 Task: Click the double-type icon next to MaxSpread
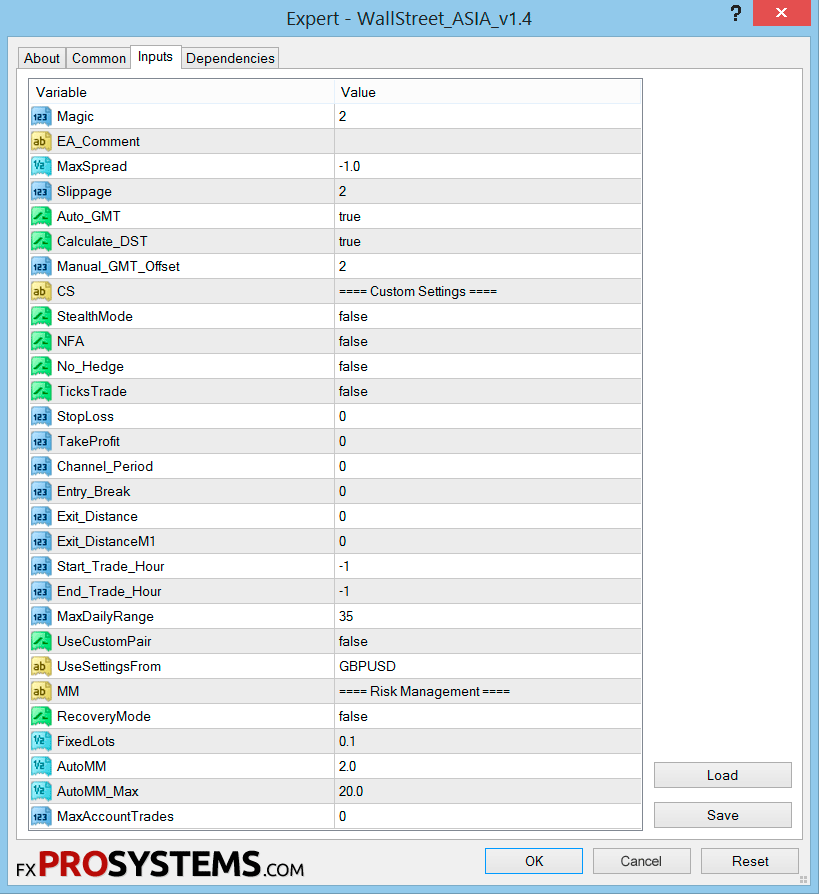click(41, 166)
